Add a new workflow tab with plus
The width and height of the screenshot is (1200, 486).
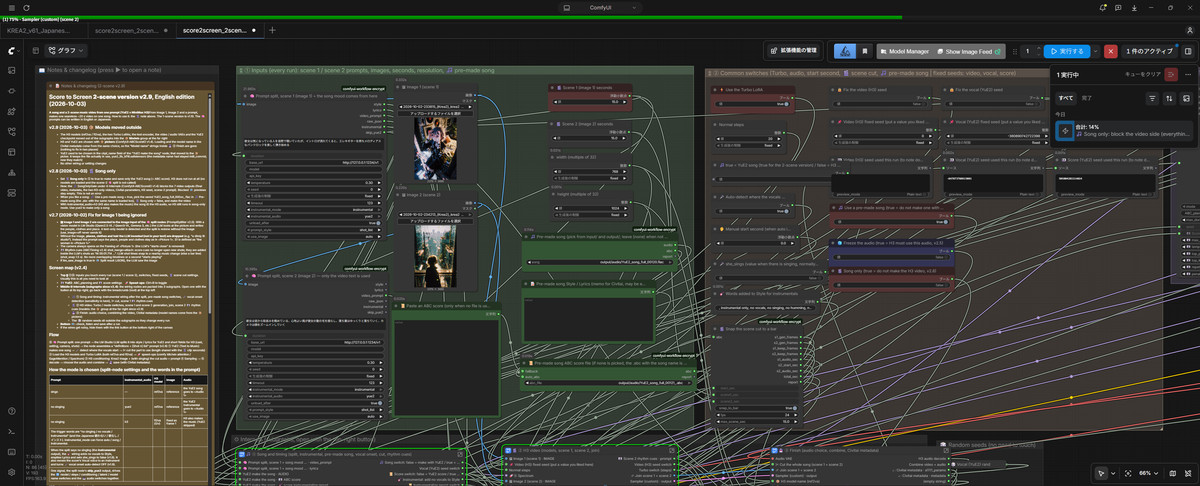272,30
